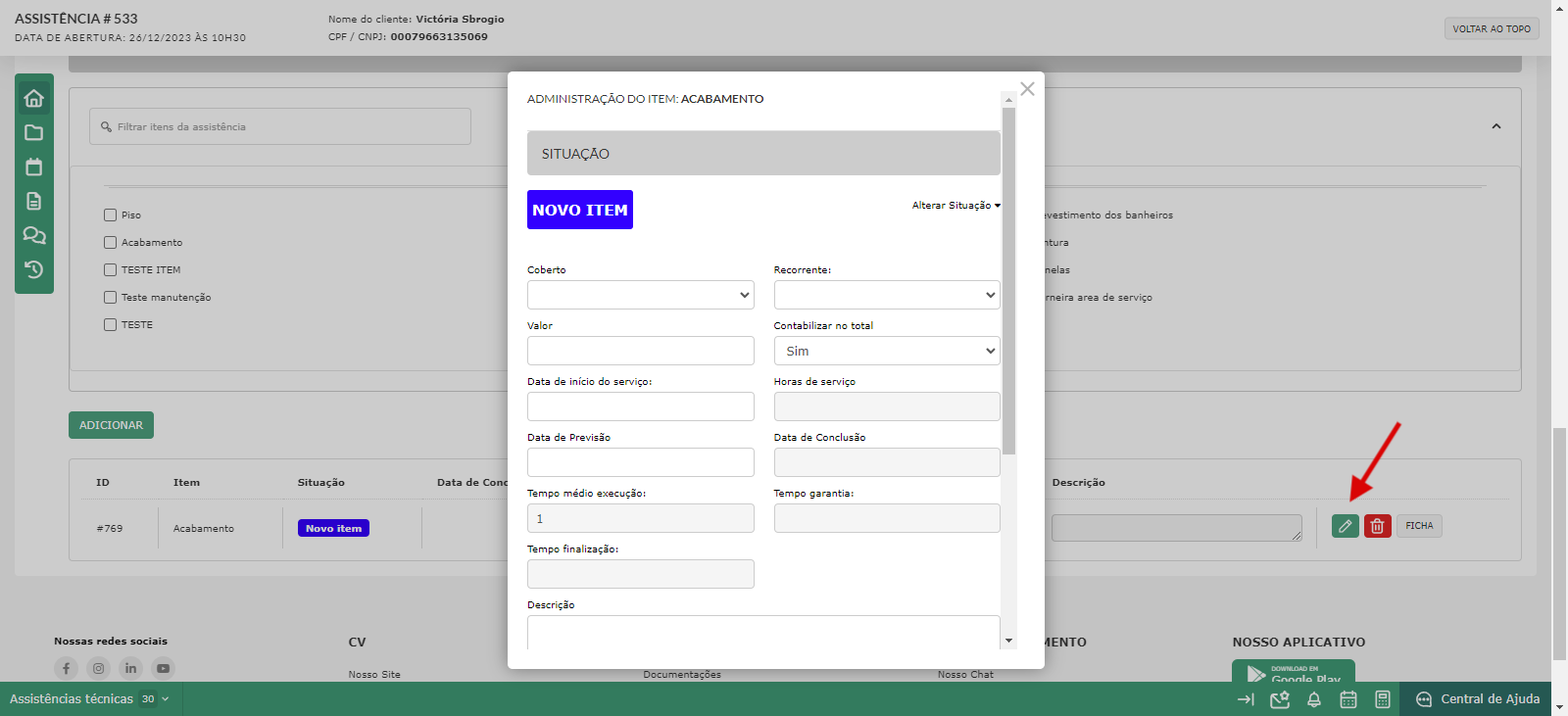Click the FICHA button
This screenshot has height=716, width=1568.
coord(1419,526)
